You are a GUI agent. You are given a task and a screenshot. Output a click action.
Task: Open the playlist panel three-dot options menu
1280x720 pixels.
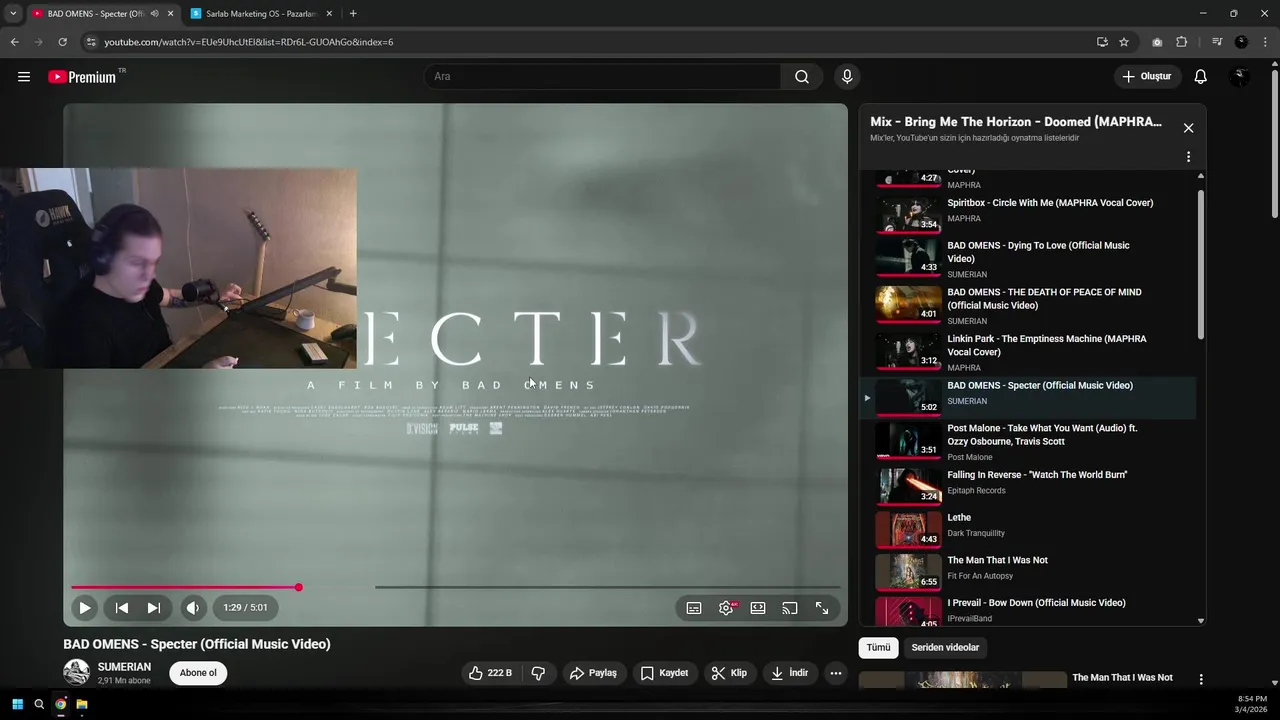[x=1188, y=157]
